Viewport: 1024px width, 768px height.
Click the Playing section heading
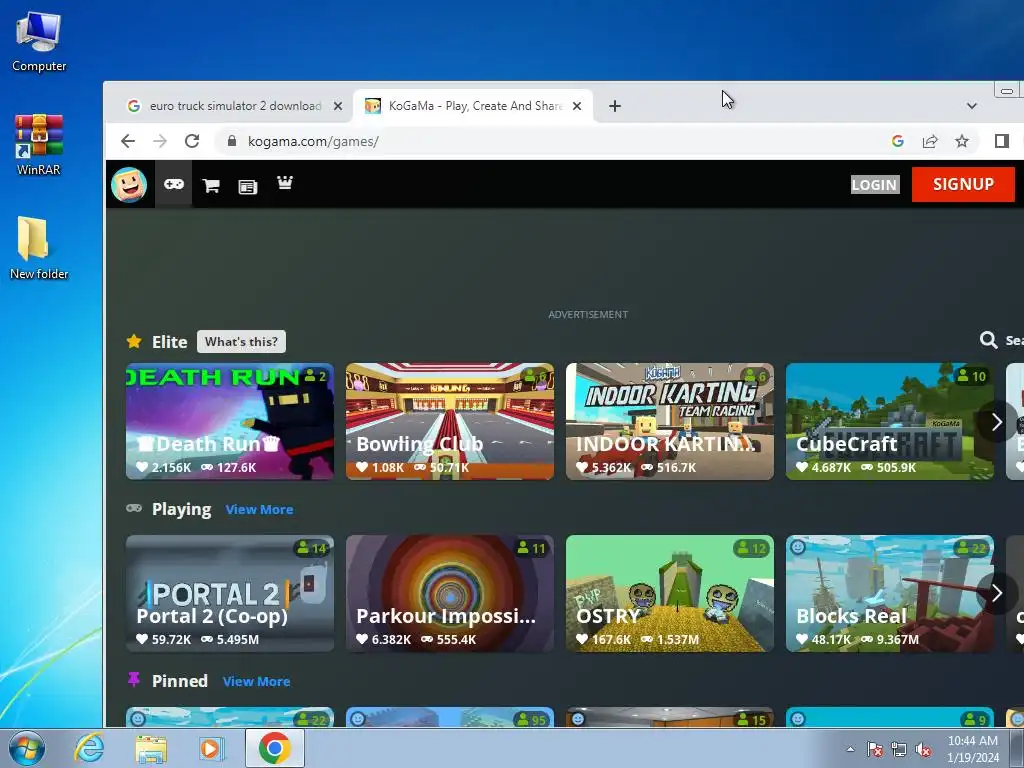pos(182,509)
